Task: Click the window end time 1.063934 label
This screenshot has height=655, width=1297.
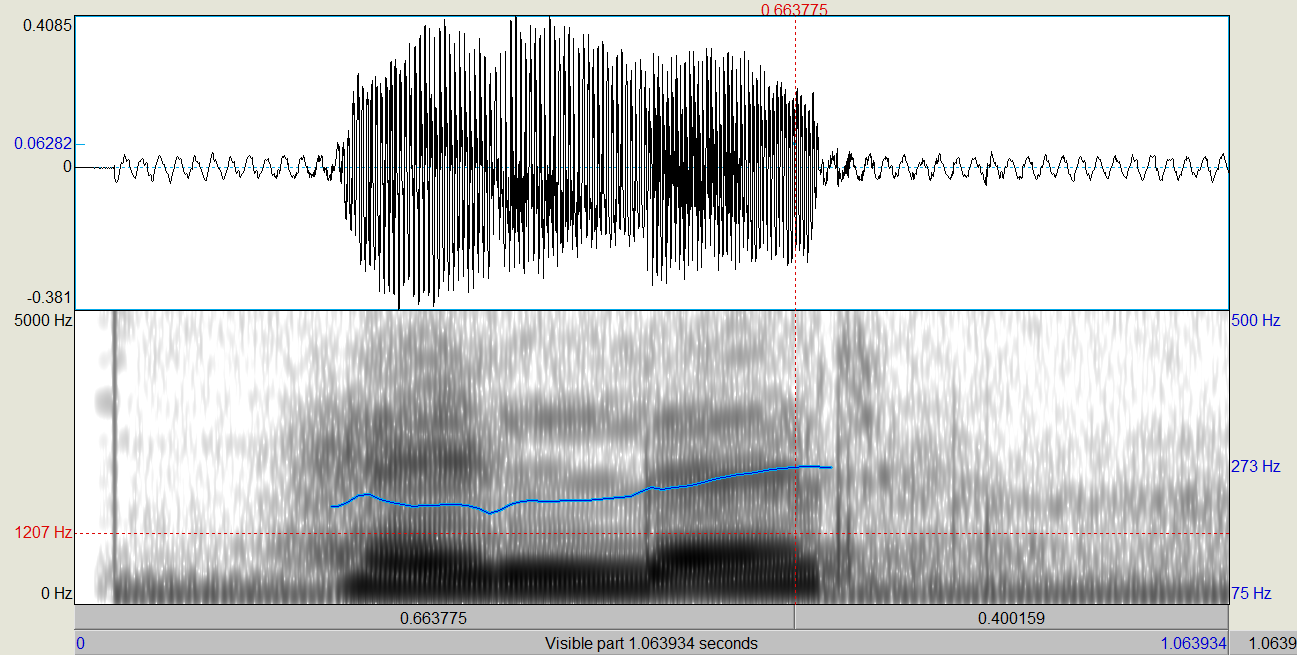Action: click(1193, 643)
